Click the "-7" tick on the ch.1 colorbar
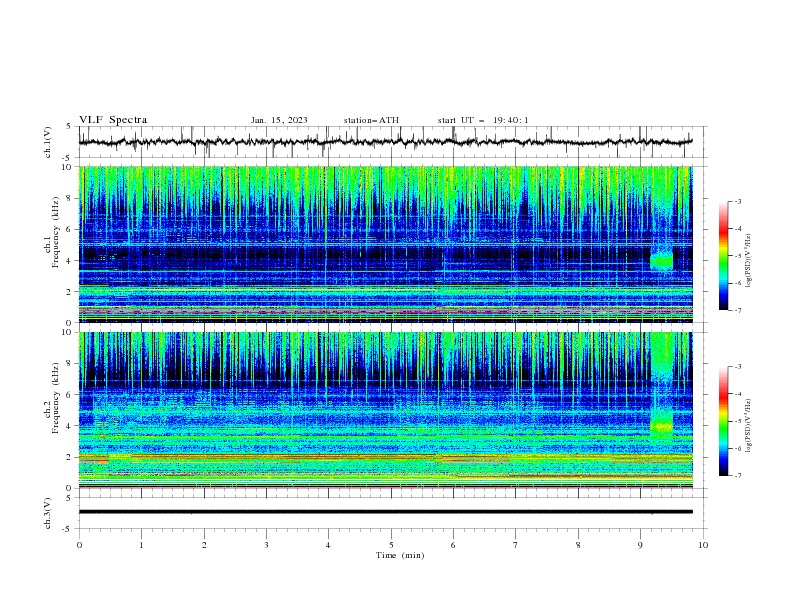The width and height of the screenshot is (792, 612). pos(738,310)
